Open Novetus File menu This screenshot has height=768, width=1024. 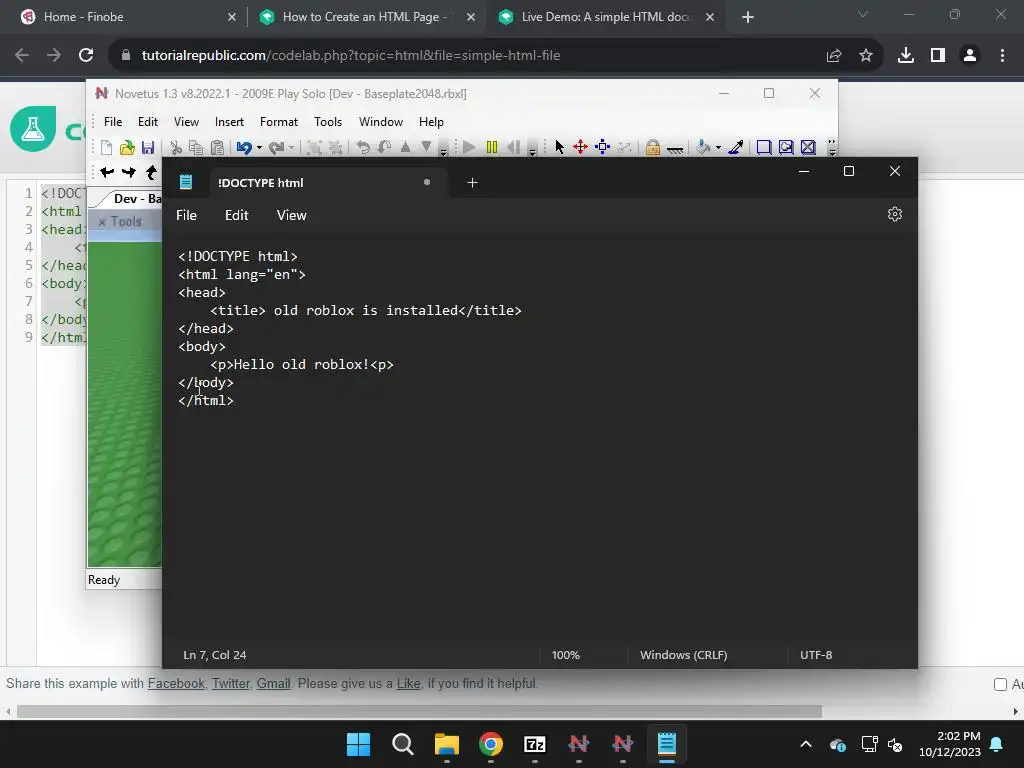pyautogui.click(x=113, y=121)
